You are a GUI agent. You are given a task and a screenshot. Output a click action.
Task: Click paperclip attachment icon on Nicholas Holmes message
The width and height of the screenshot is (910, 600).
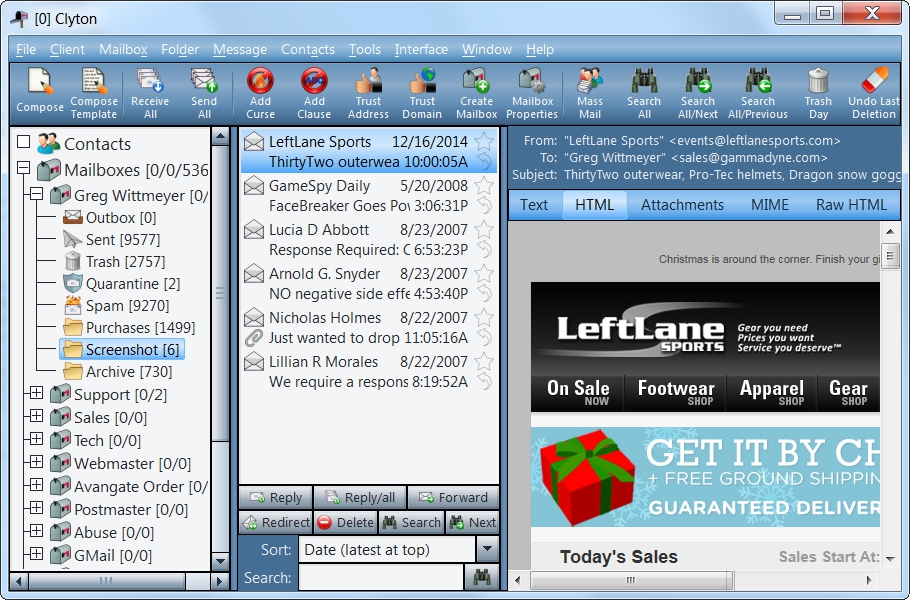click(254, 338)
